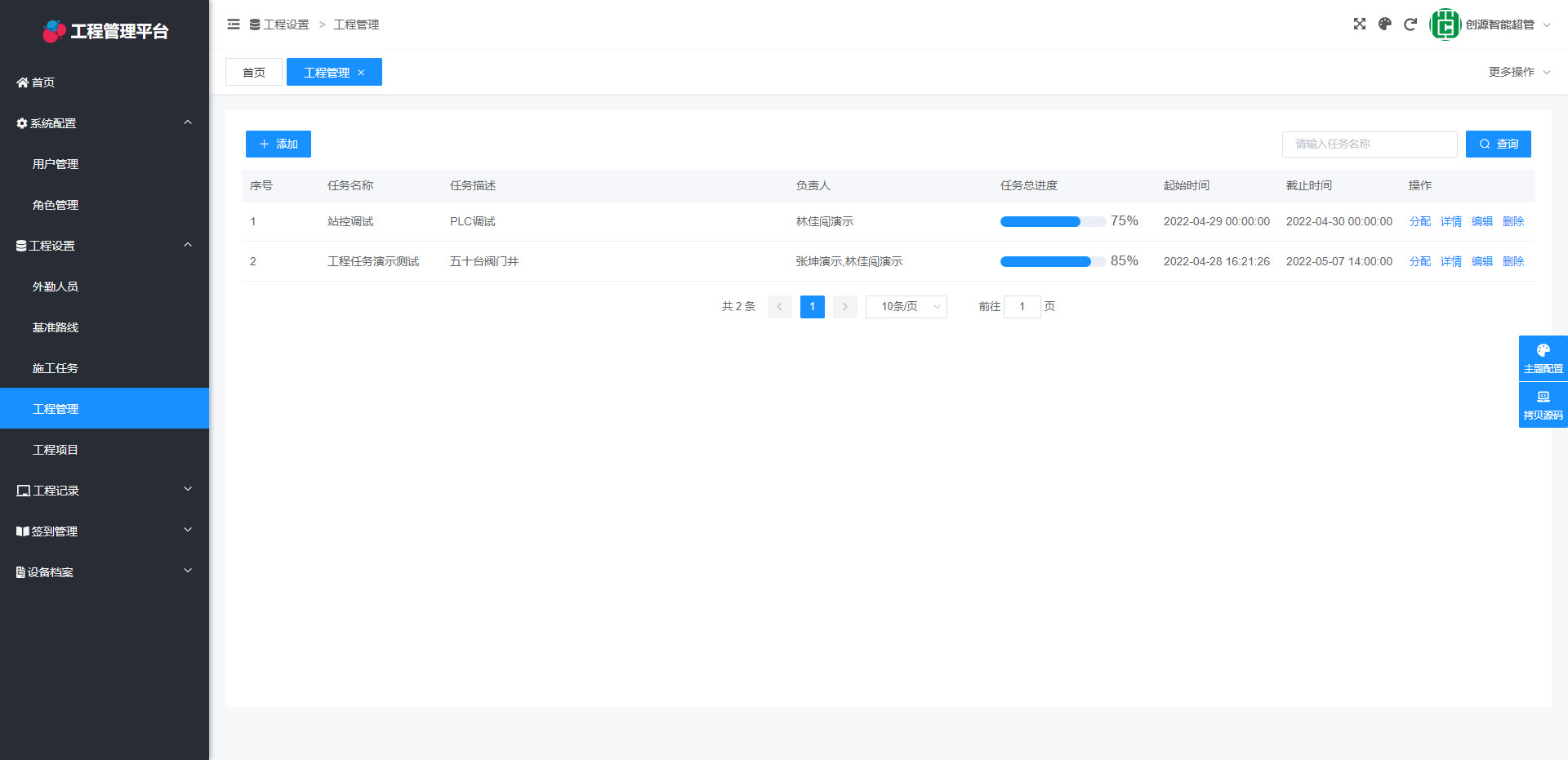Focus the task name search field

[x=1369, y=144]
